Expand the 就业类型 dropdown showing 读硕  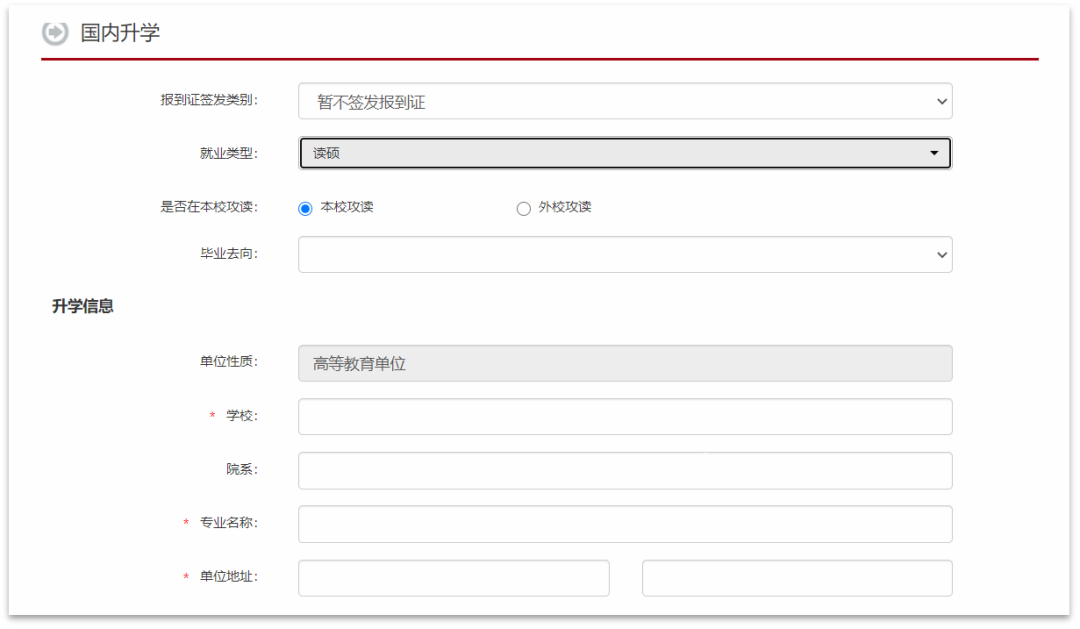[624, 153]
